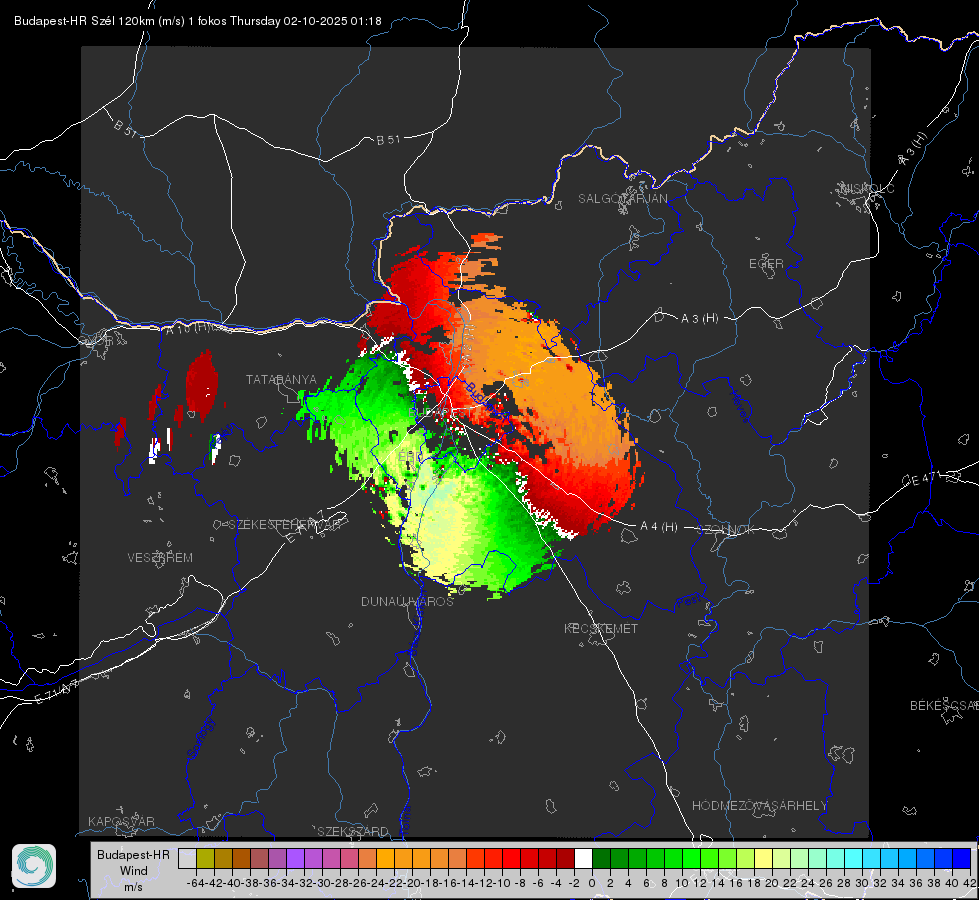Choose the cyan swatch between 28 and 30

pos(854,858)
